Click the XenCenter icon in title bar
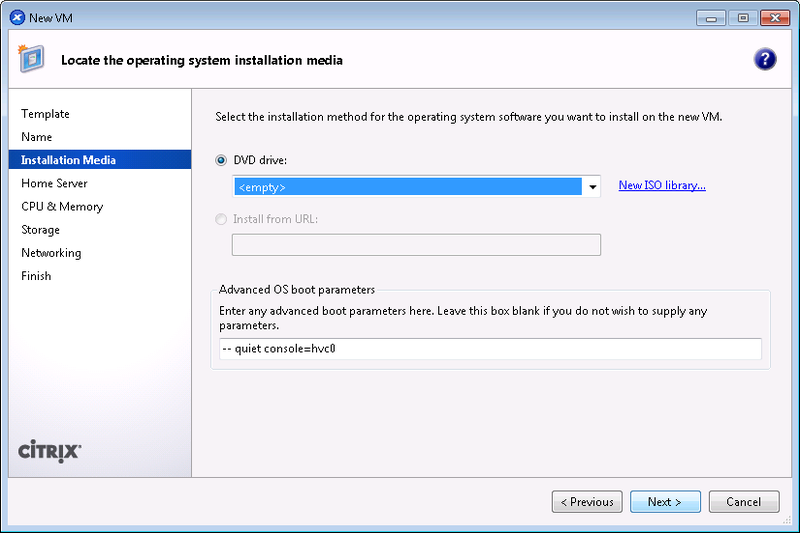This screenshot has height=533, width=800. [x=17, y=17]
